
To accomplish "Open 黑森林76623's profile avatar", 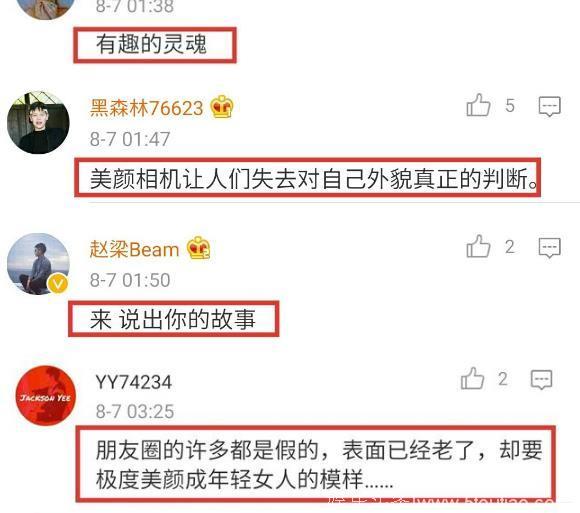I will tap(38, 123).
